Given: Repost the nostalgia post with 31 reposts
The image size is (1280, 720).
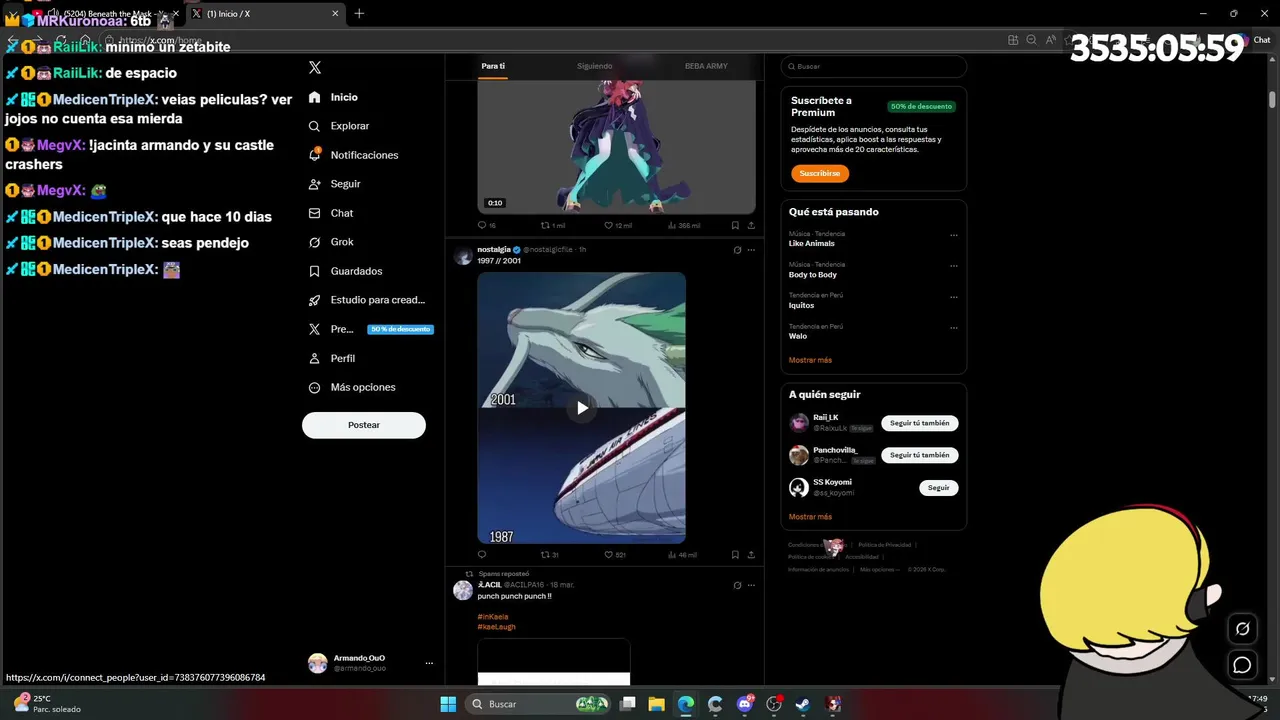Looking at the screenshot, I should (550, 554).
